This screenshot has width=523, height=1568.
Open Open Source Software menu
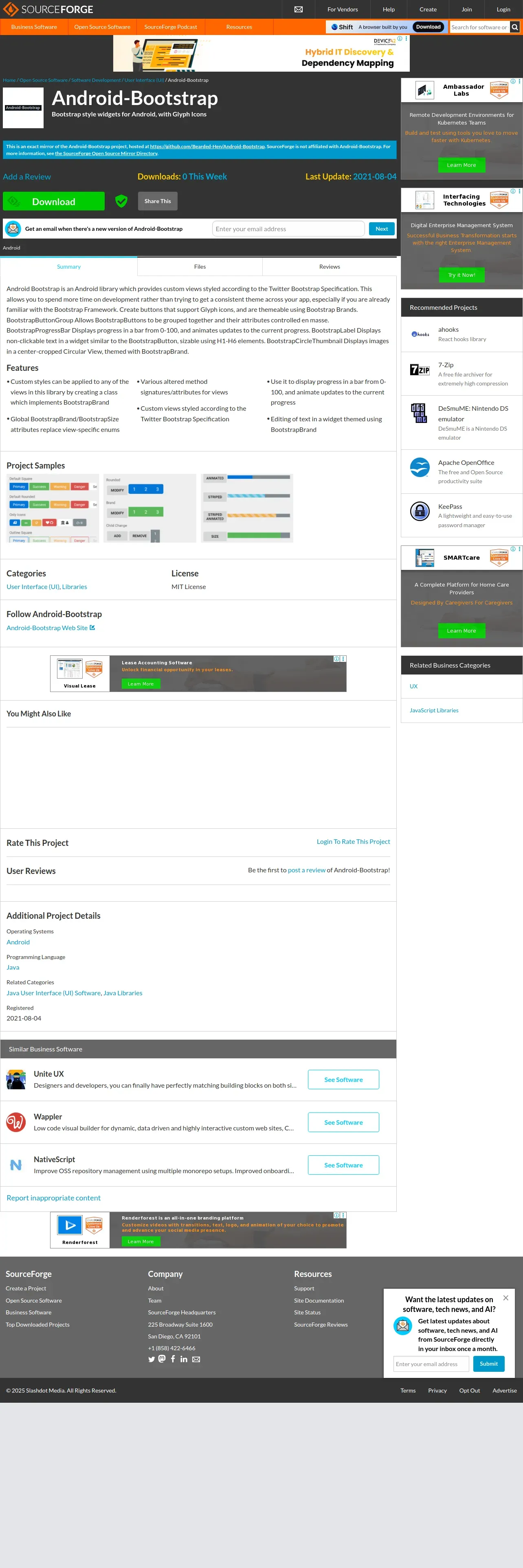[102, 27]
